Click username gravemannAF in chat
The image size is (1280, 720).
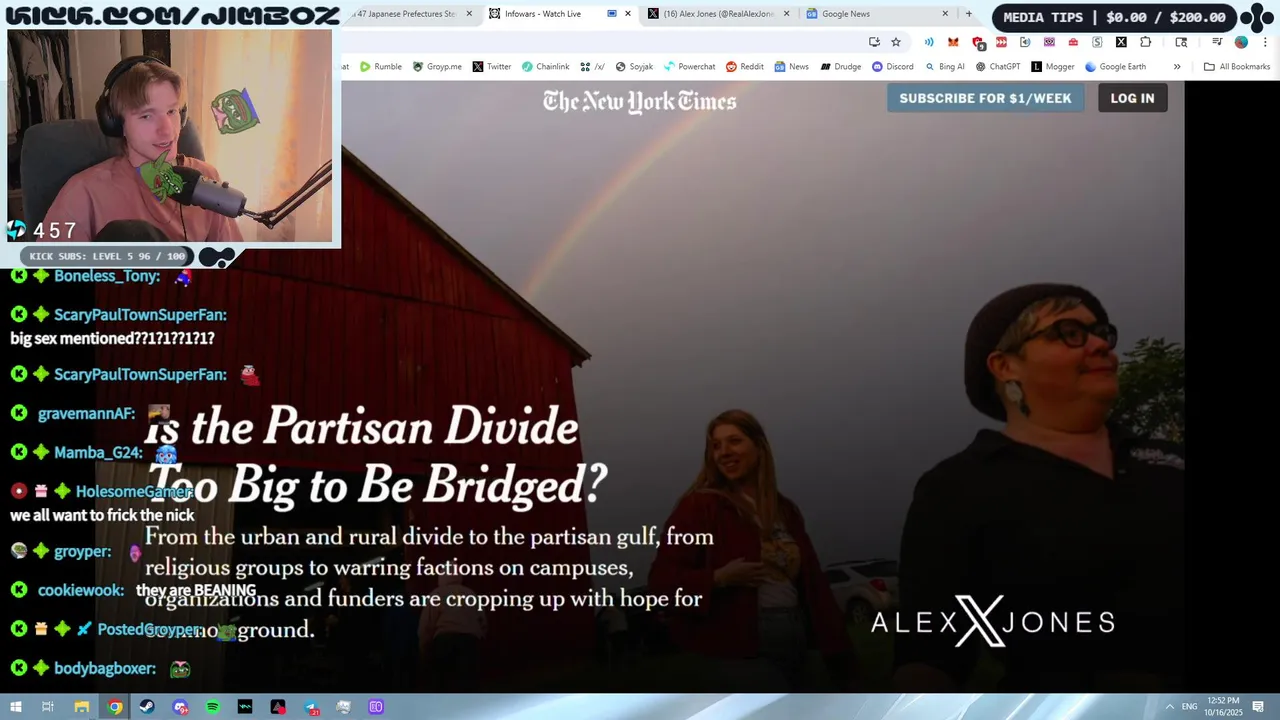[86, 413]
